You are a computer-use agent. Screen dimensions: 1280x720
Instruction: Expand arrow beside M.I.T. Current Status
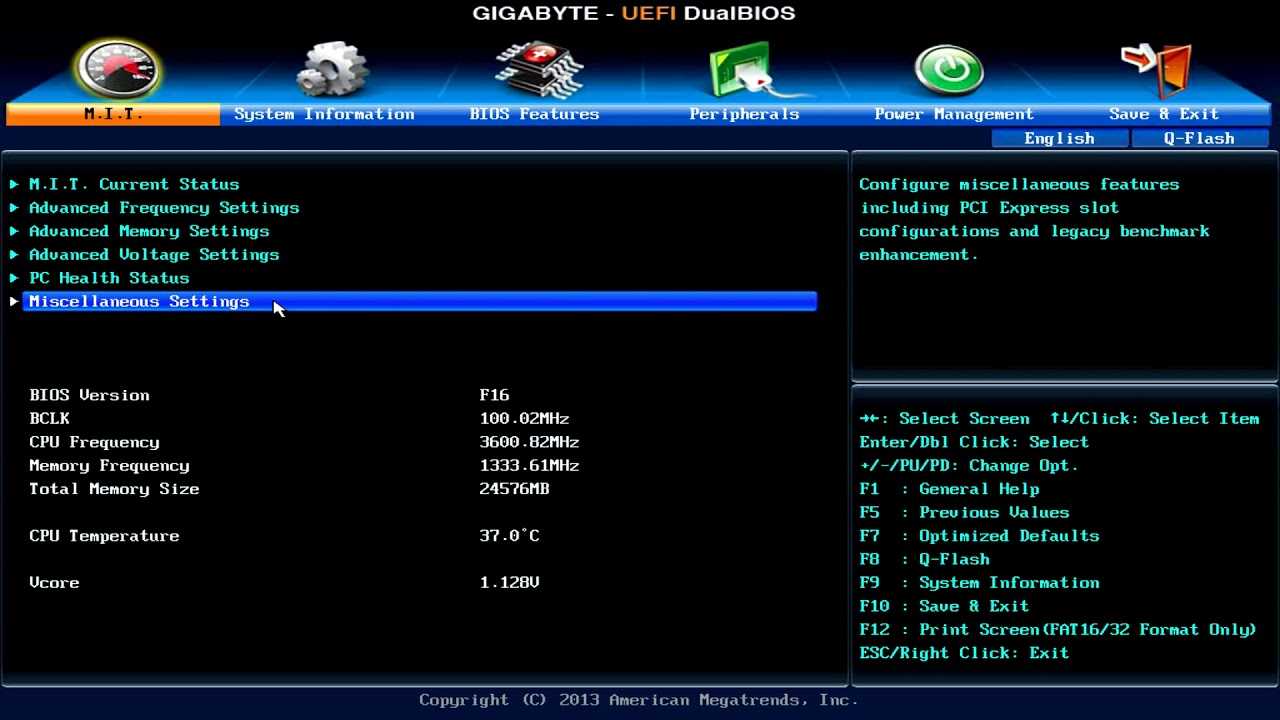14,184
